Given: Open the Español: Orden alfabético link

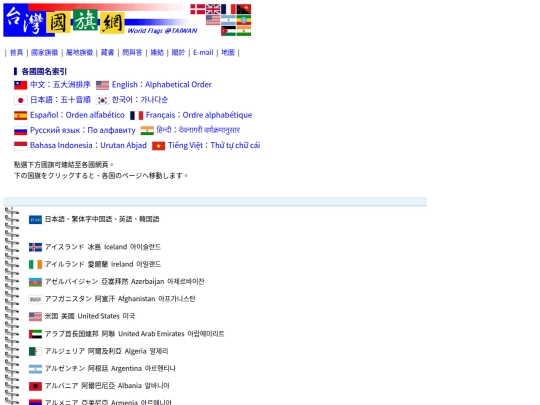Looking at the screenshot, I should tap(77, 115).
